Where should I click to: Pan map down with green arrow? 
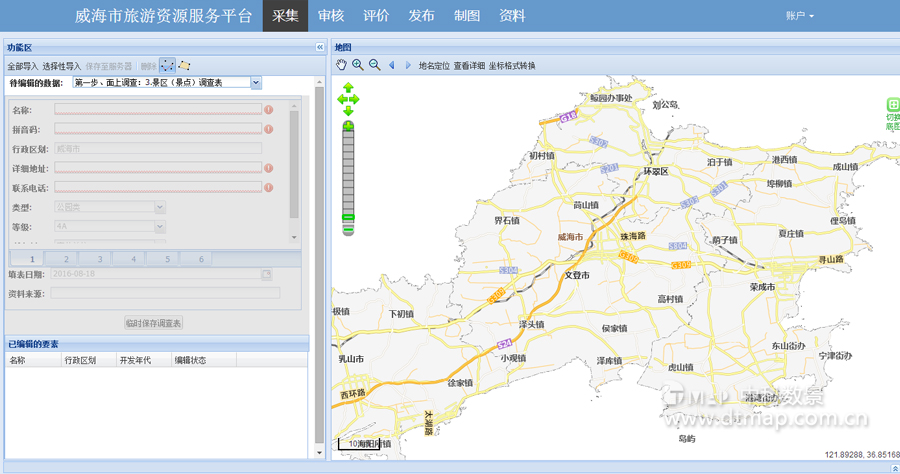[x=348, y=110]
